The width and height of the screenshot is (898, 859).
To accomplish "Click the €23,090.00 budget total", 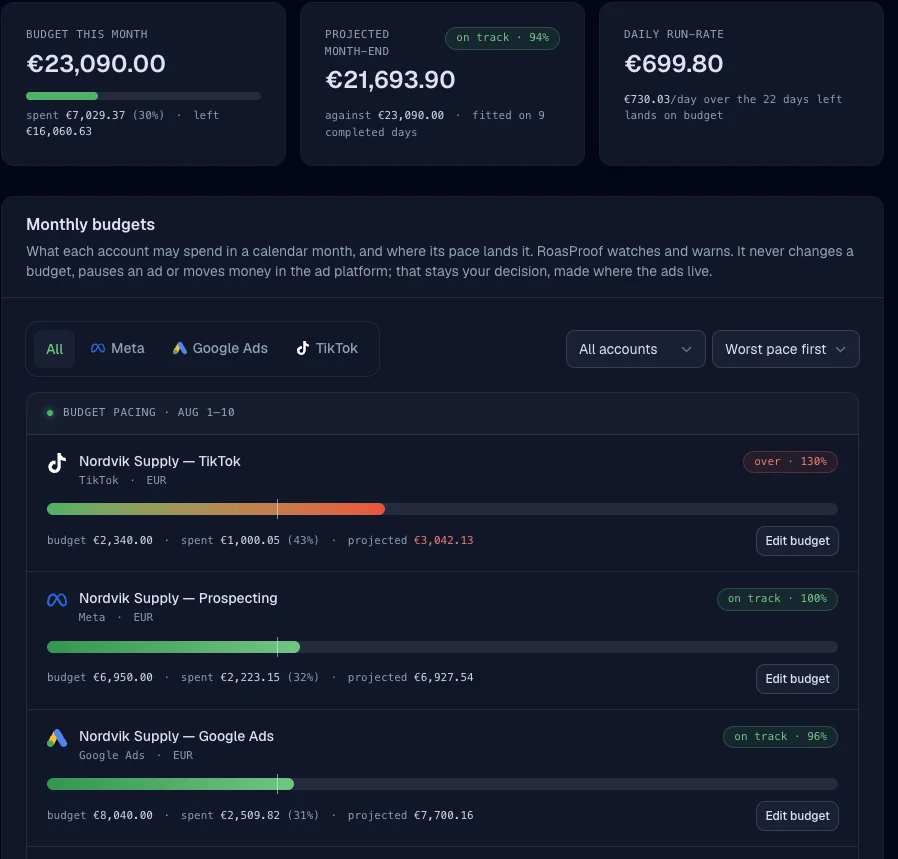I will (x=96, y=64).
